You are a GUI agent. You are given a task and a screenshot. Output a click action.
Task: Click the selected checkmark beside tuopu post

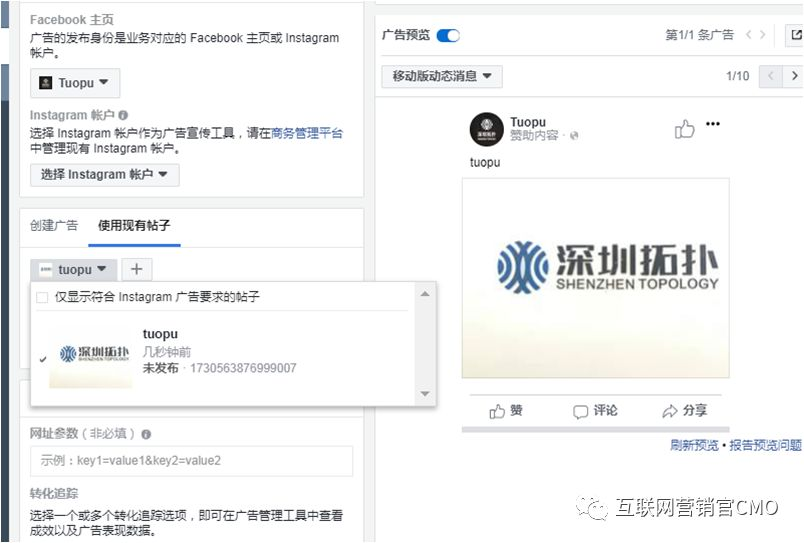(43, 359)
